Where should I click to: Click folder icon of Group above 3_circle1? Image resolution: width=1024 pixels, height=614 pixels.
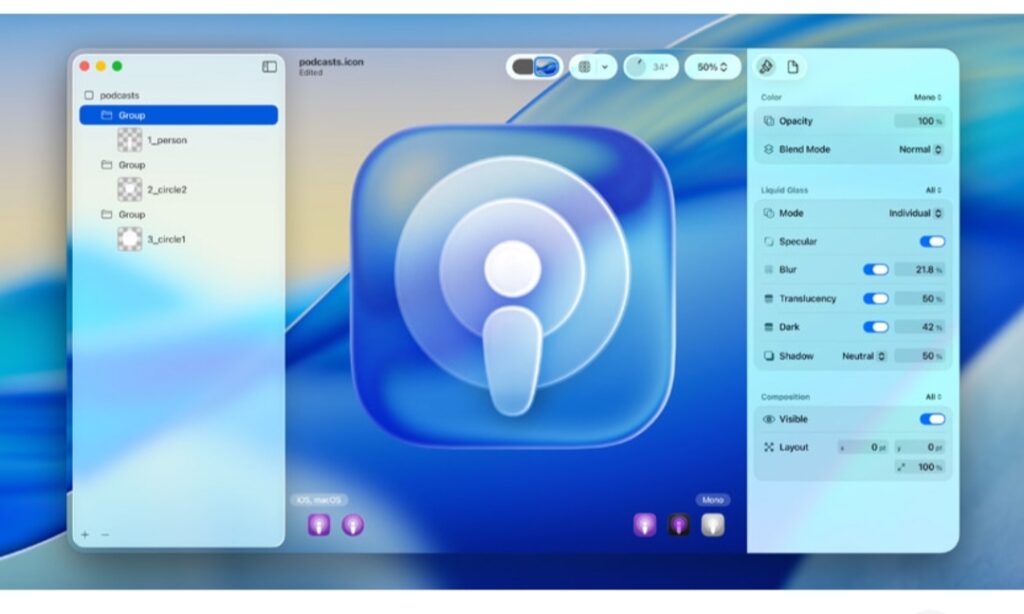[106, 214]
